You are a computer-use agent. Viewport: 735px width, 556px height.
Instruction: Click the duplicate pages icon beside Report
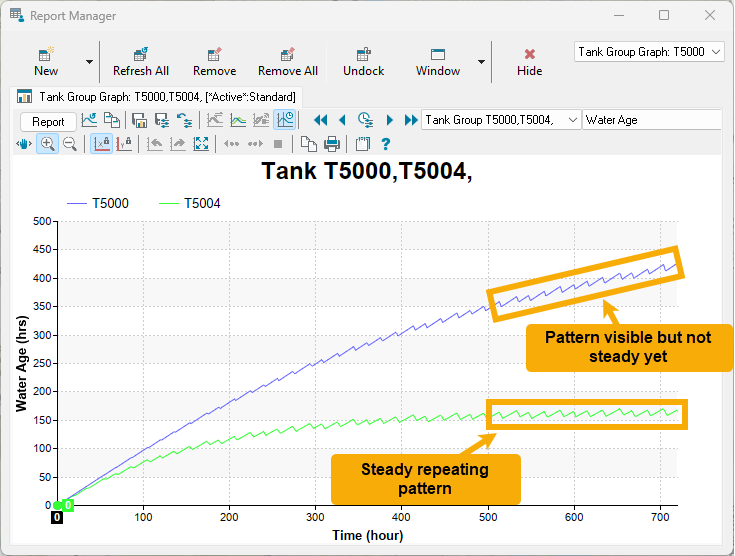(x=112, y=120)
